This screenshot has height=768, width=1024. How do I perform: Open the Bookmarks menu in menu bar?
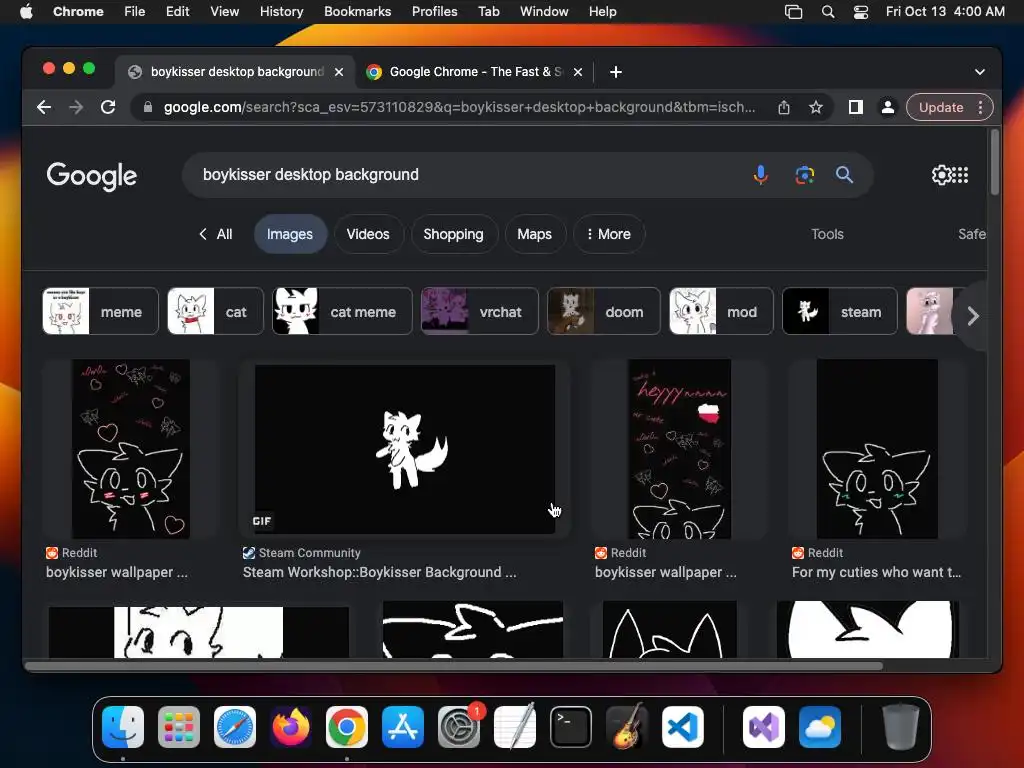(357, 12)
